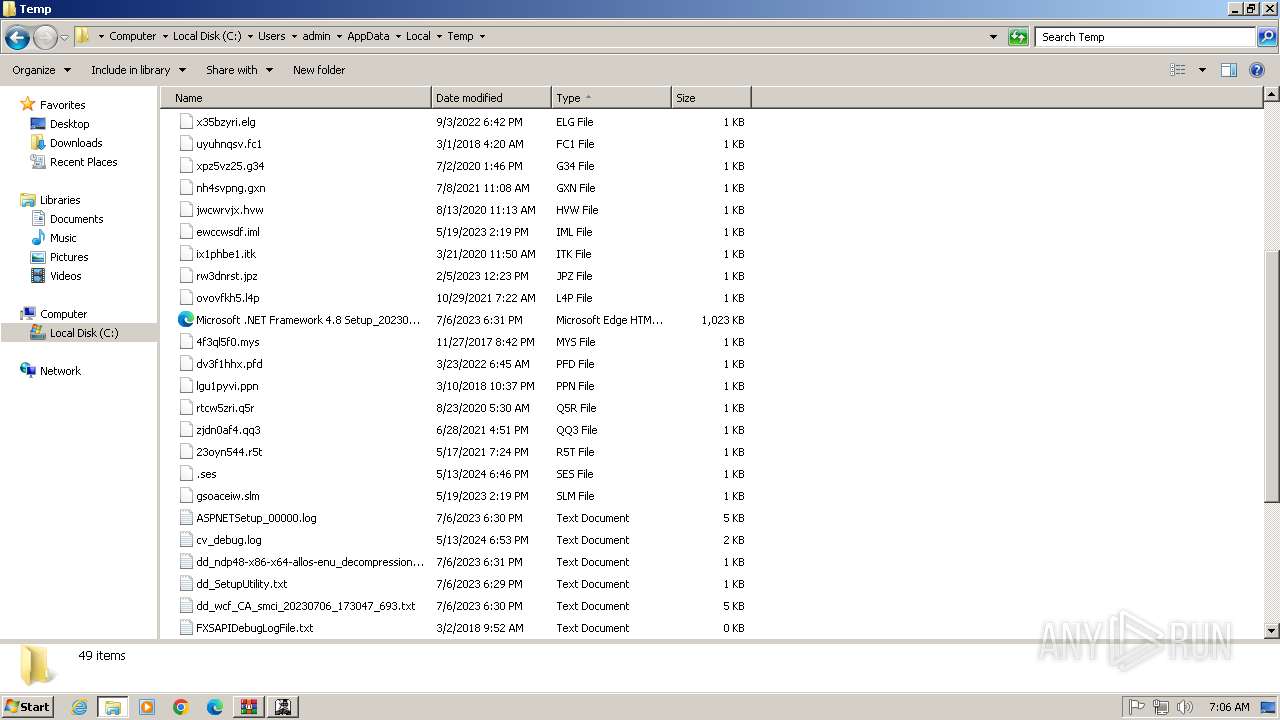Select file ASPNETSetup_00000.log
Screen dimensions: 1280x720
[x=256, y=518]
